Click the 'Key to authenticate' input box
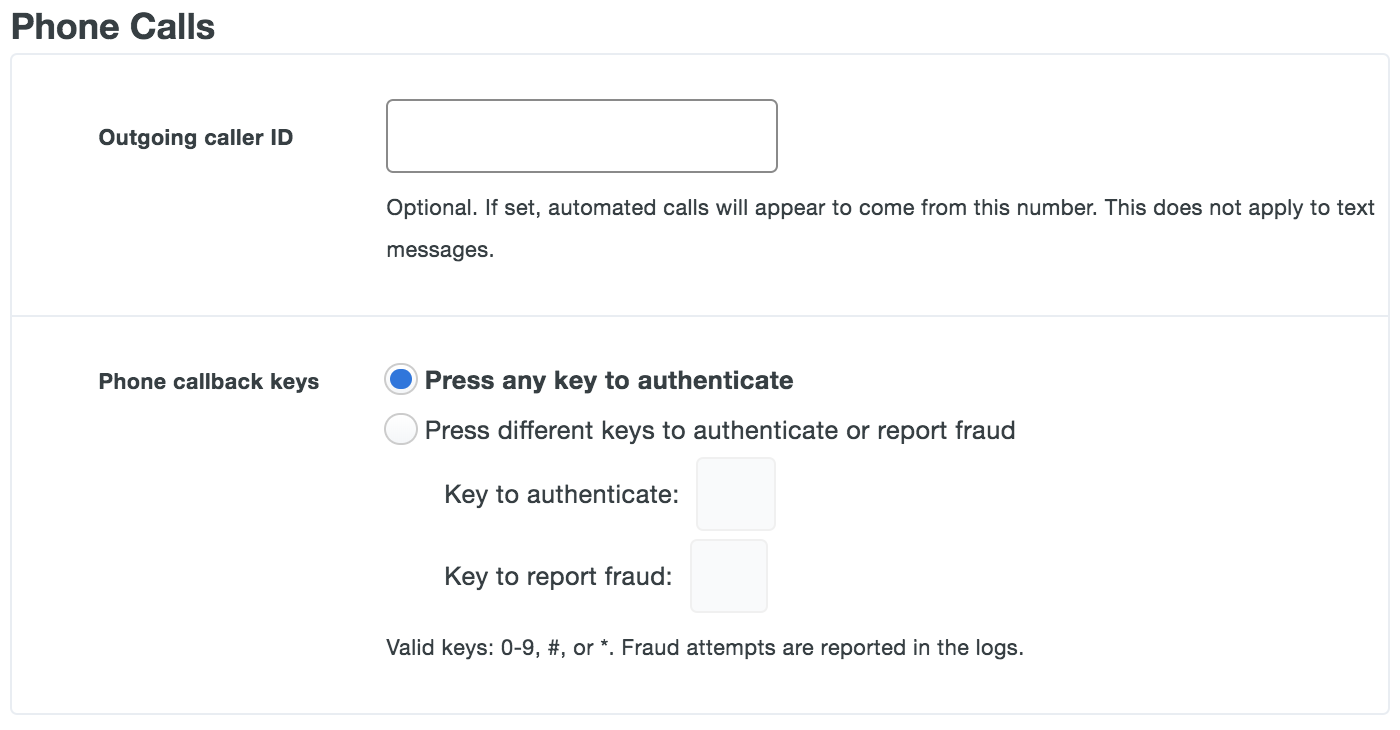Viewport: 1400px width, 730px height. 735,494
